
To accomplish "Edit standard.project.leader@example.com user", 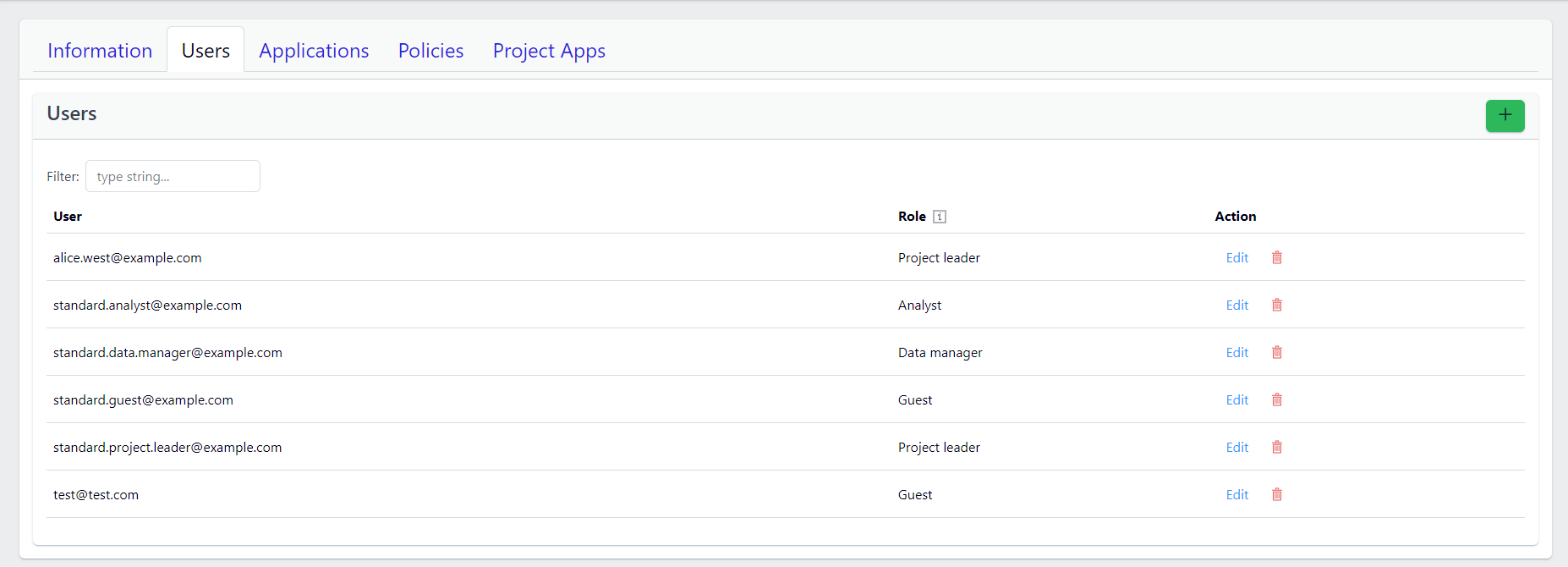I will click(1236, 447).
